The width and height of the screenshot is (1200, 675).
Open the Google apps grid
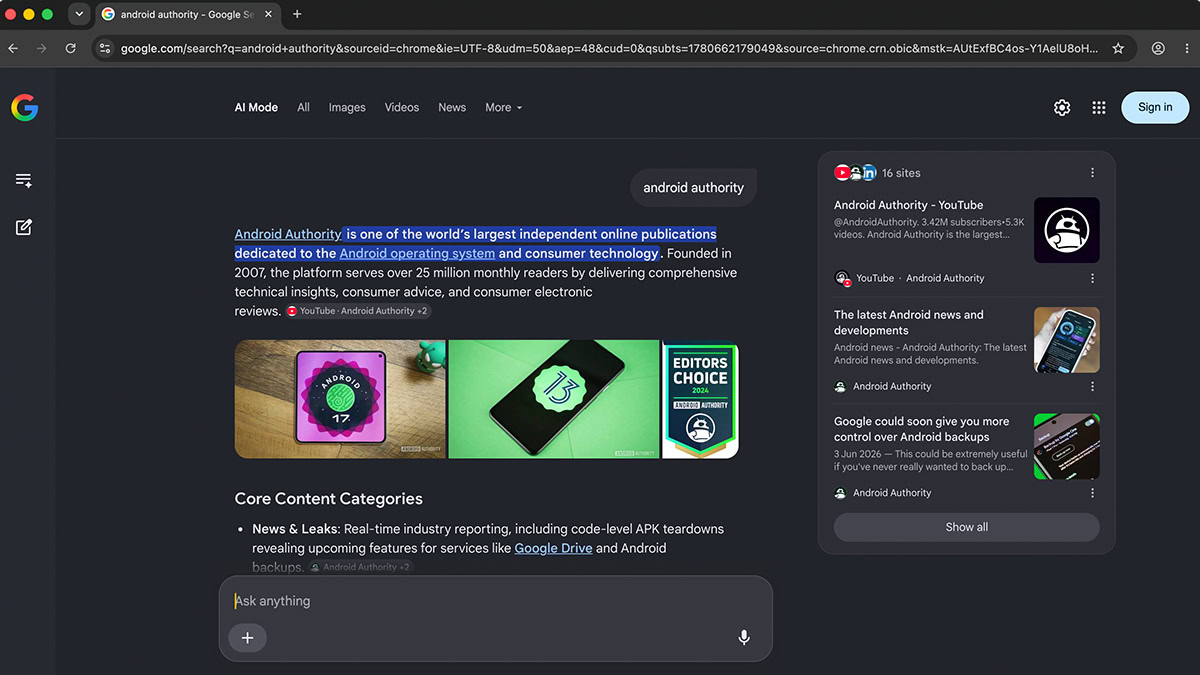pos(1099,108)
